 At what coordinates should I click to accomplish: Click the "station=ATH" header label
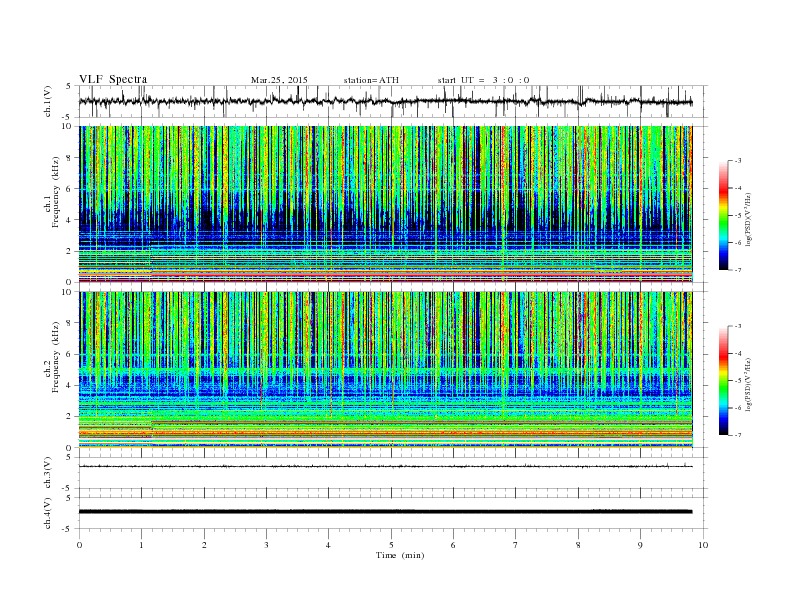(x=371, y=80)
